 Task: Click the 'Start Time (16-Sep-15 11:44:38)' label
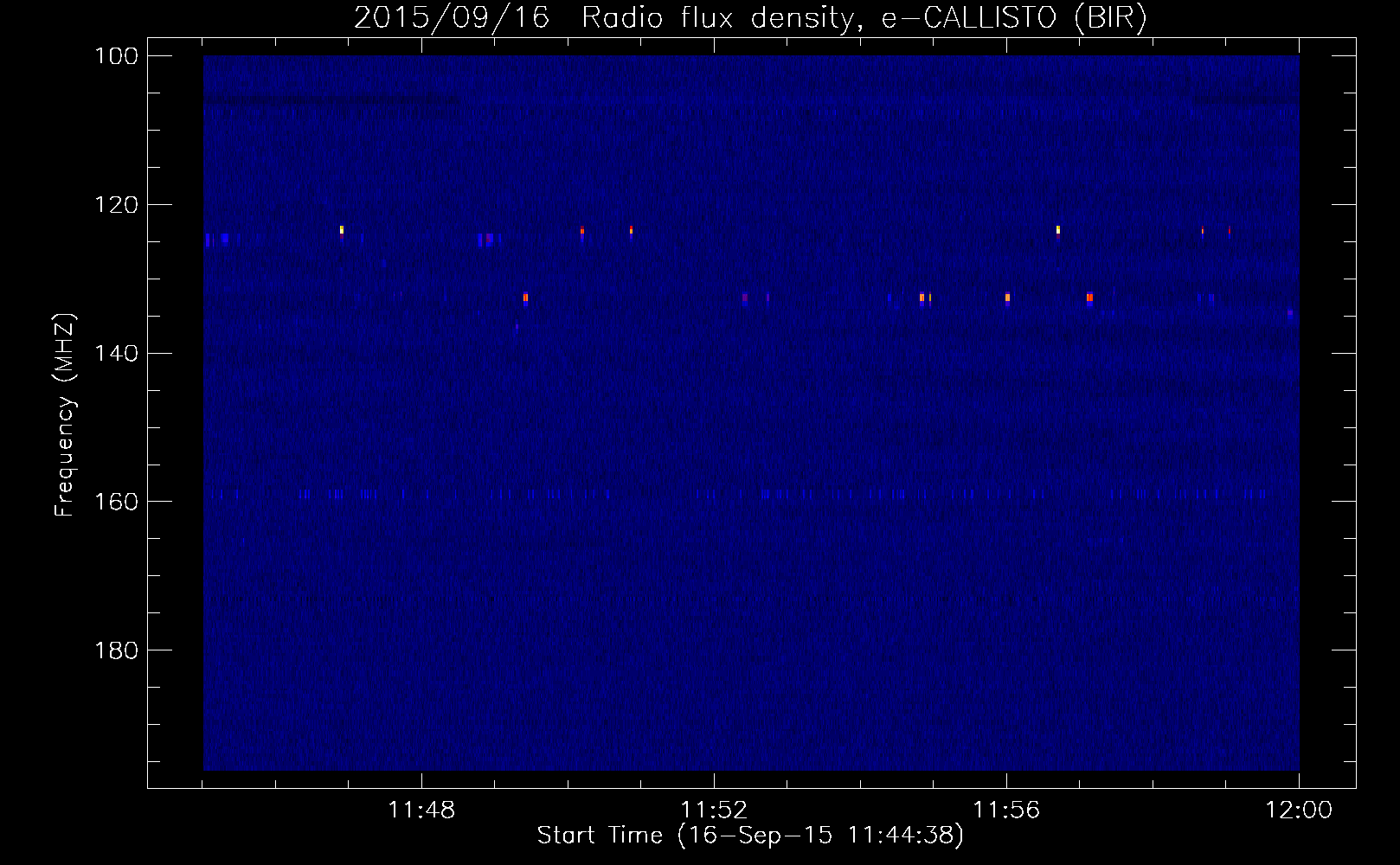(750, 836)
